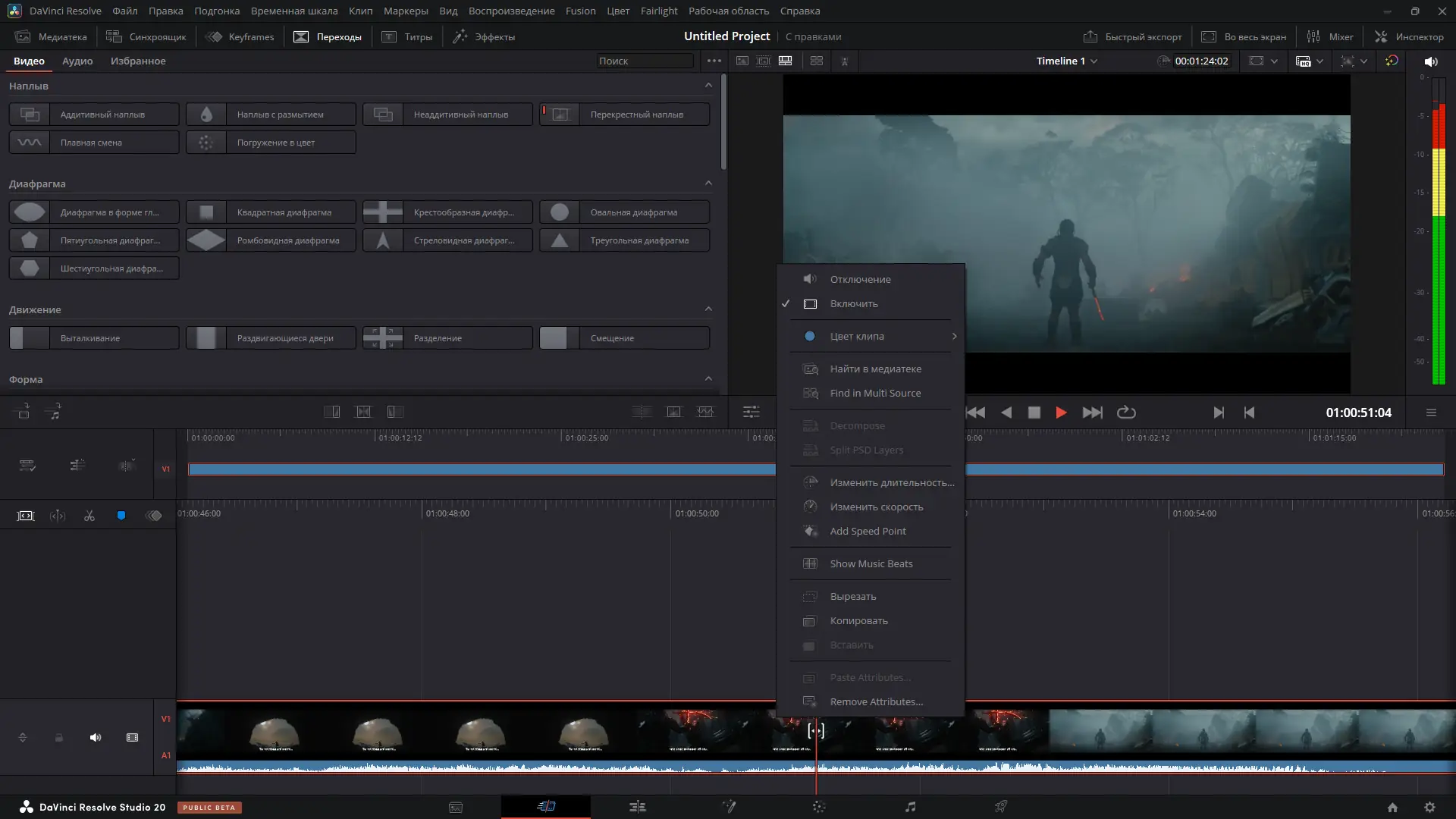Choose Изменить скорость from the context menu
1456x819 pixels.
click(877, 507)
